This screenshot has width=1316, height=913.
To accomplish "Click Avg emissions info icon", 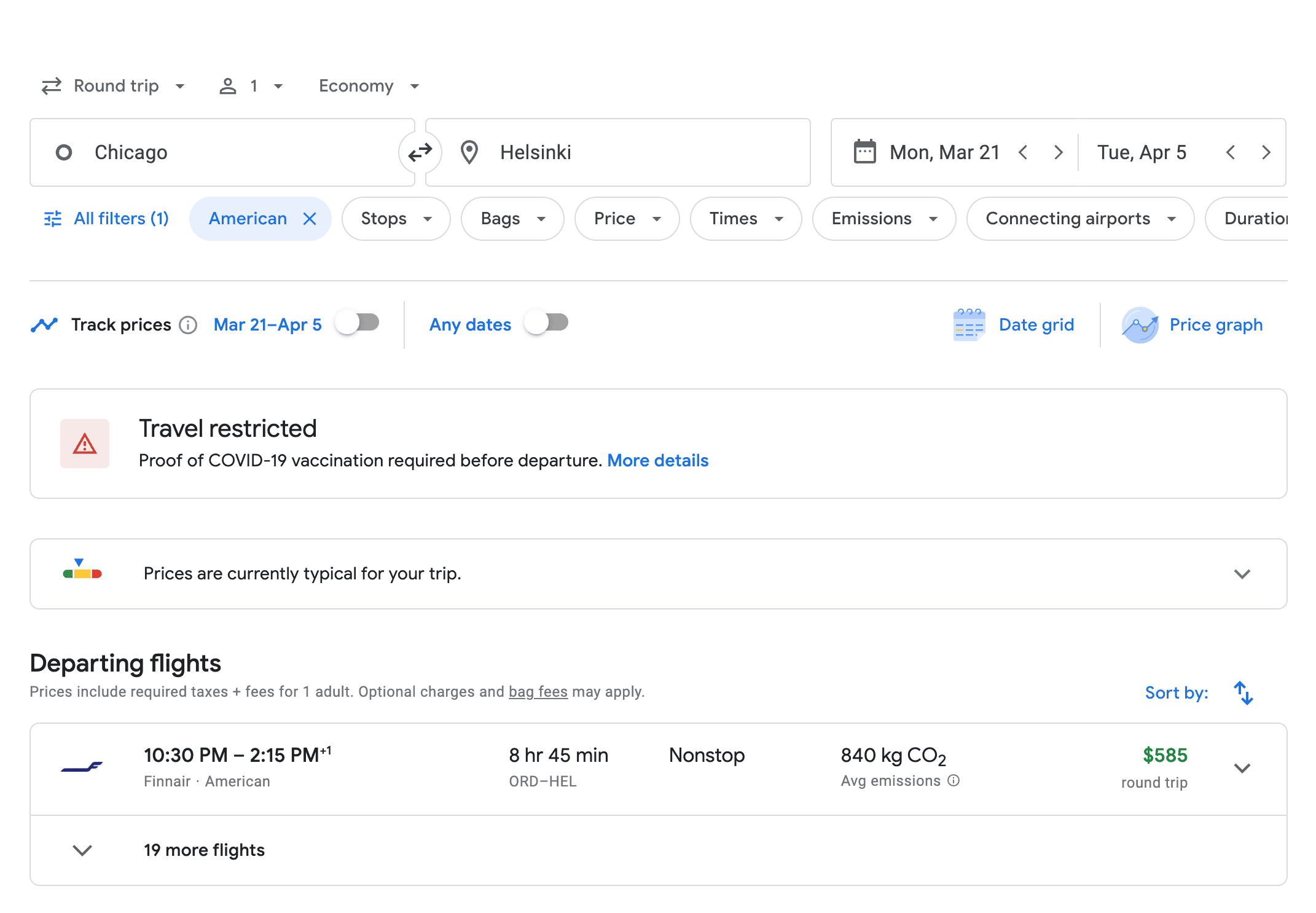I will (x=954, y=780).
